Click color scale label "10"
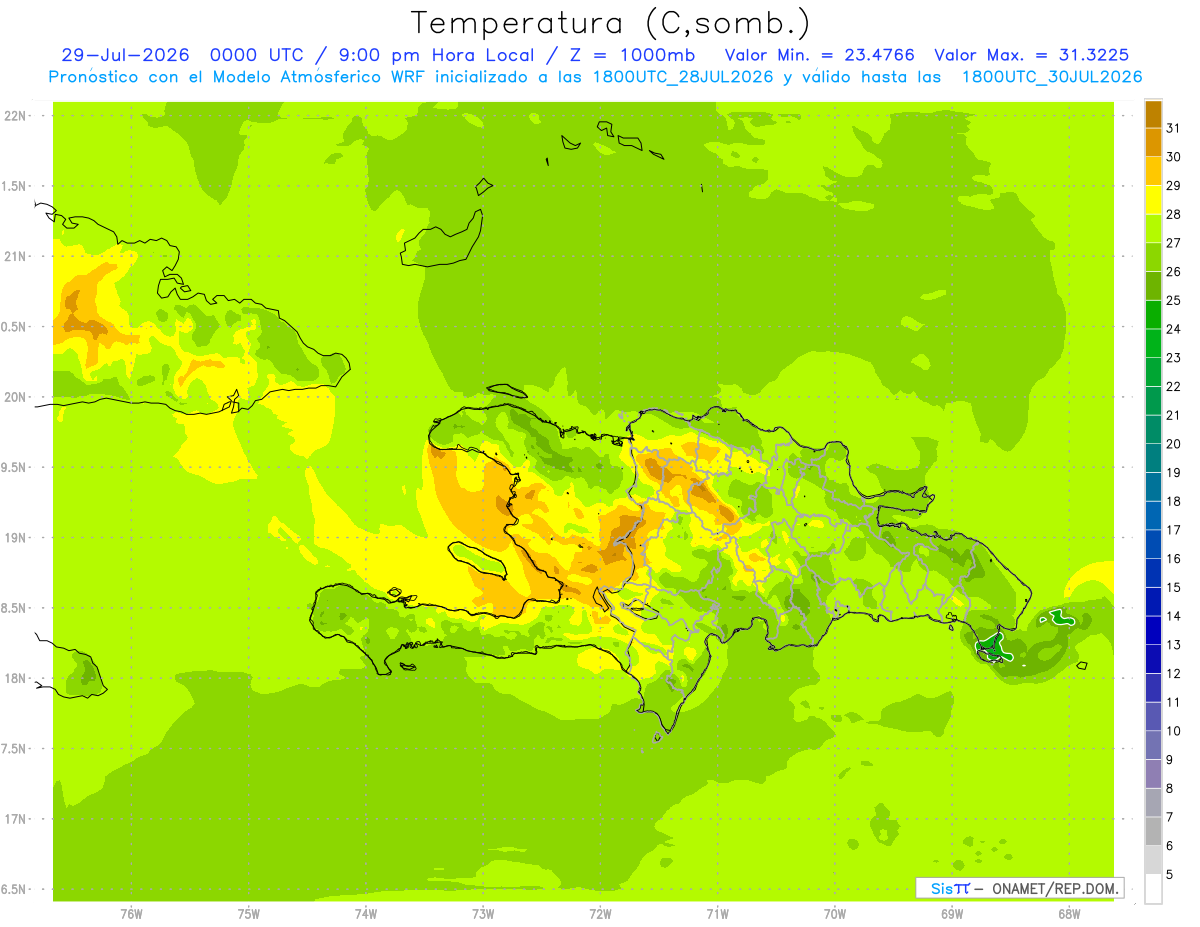 (x=1174, y=731)
